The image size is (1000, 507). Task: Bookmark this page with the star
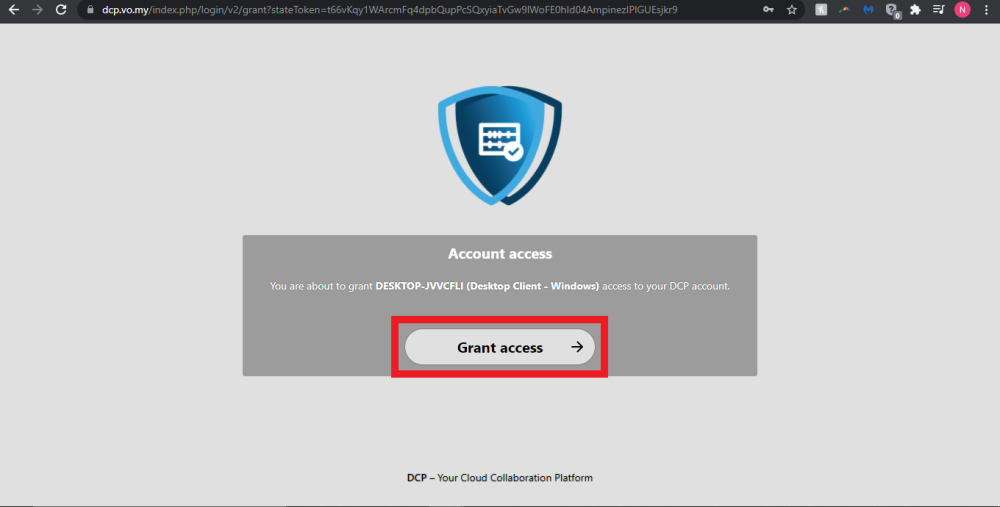[x=792, y=10]
